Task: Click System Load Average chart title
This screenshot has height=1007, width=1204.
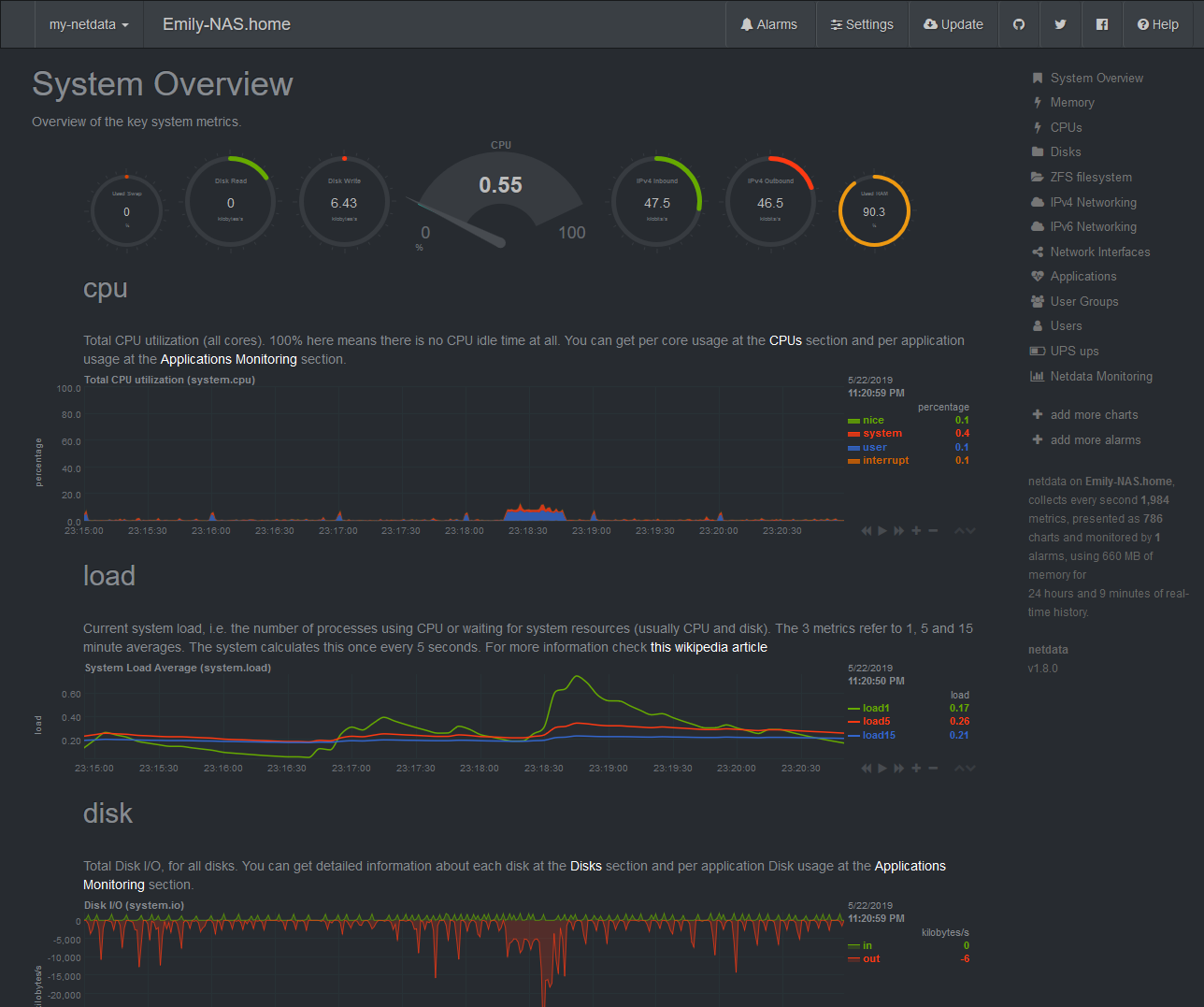Action: (178, 669)
